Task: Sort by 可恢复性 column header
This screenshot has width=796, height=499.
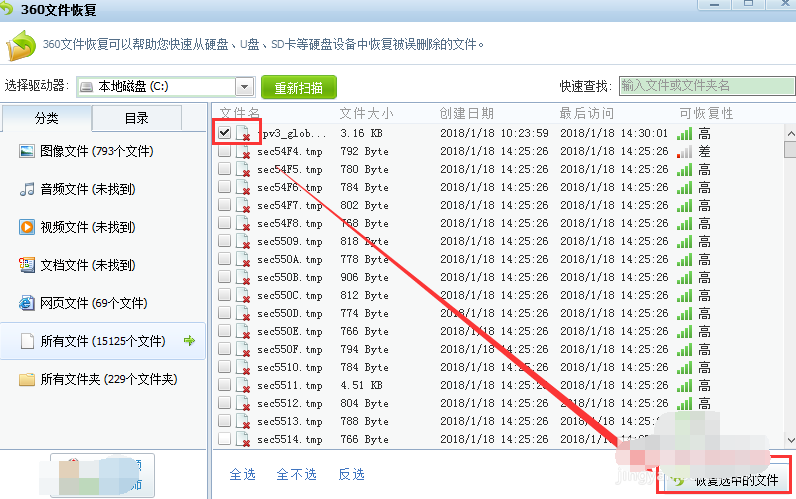Action: [x=707, y=113]
